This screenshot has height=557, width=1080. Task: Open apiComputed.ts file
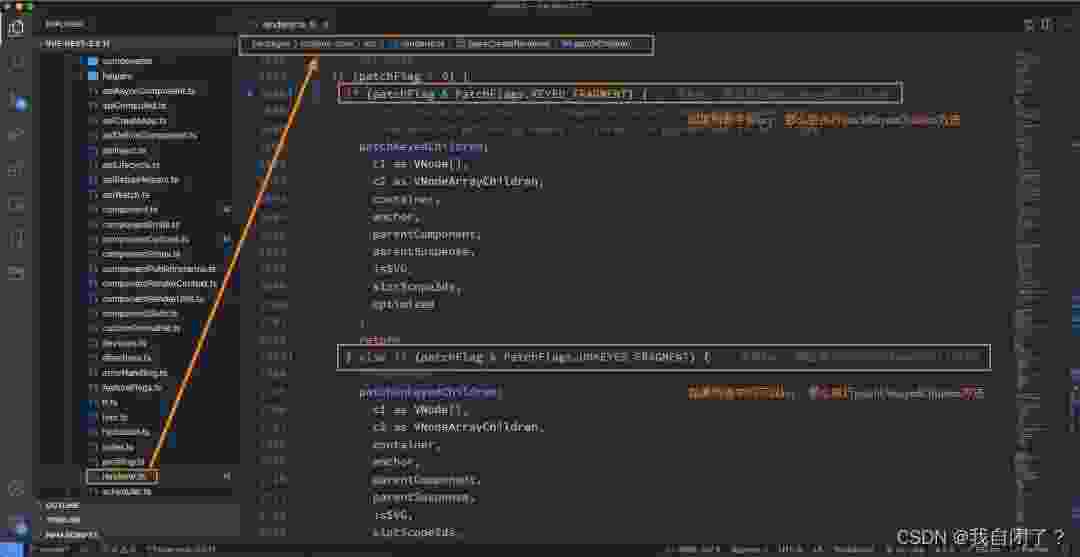pyautogui.click(x=134, y=105)
